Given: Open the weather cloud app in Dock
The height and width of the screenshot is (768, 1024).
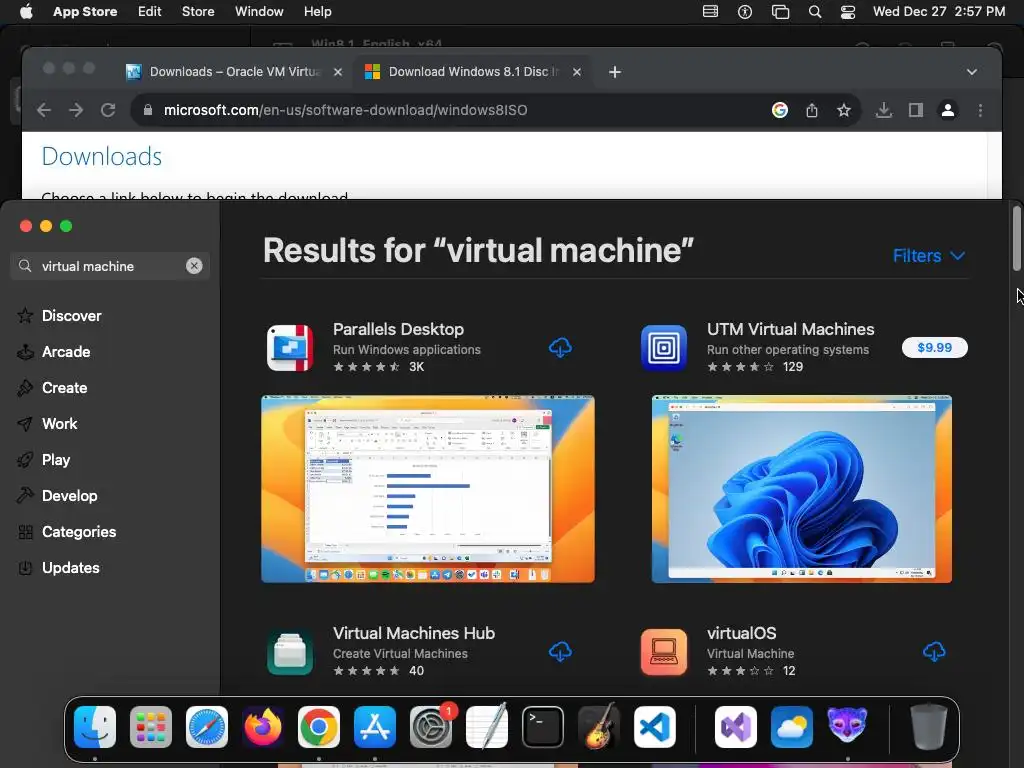Looking at the screenshot, I should click(792, 727).
